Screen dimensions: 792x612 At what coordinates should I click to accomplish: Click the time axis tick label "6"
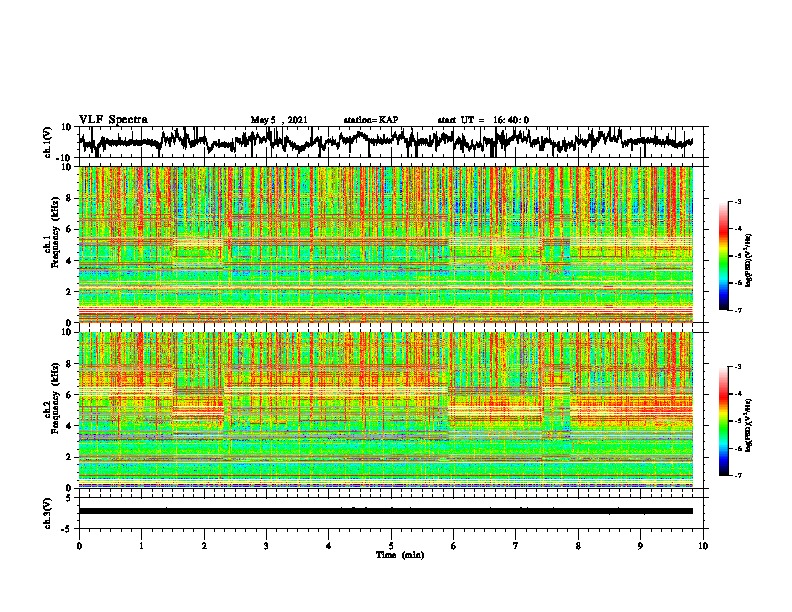(x=454, y=546)
